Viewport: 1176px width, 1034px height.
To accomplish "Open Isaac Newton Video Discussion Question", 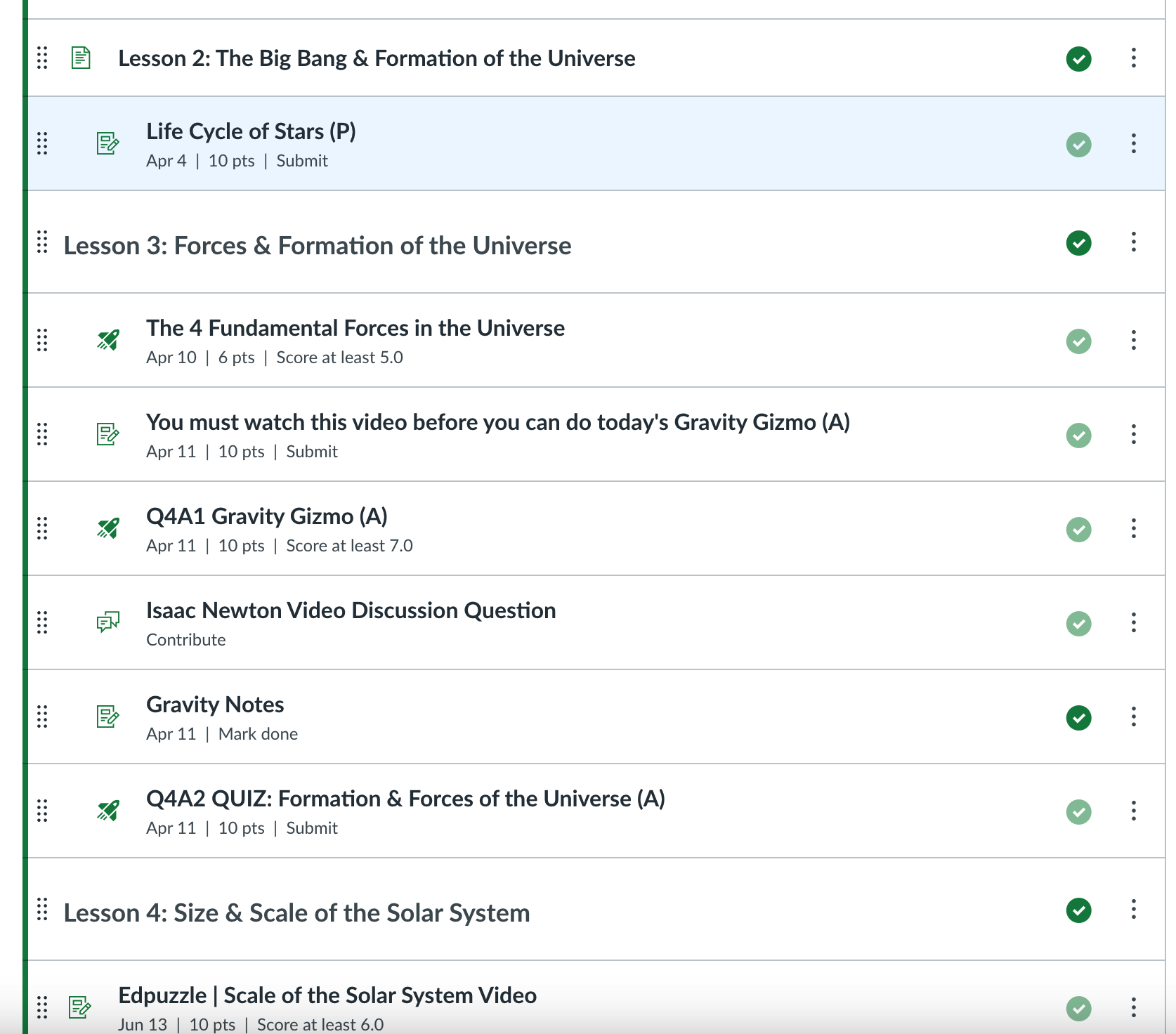I will [351, 610].
